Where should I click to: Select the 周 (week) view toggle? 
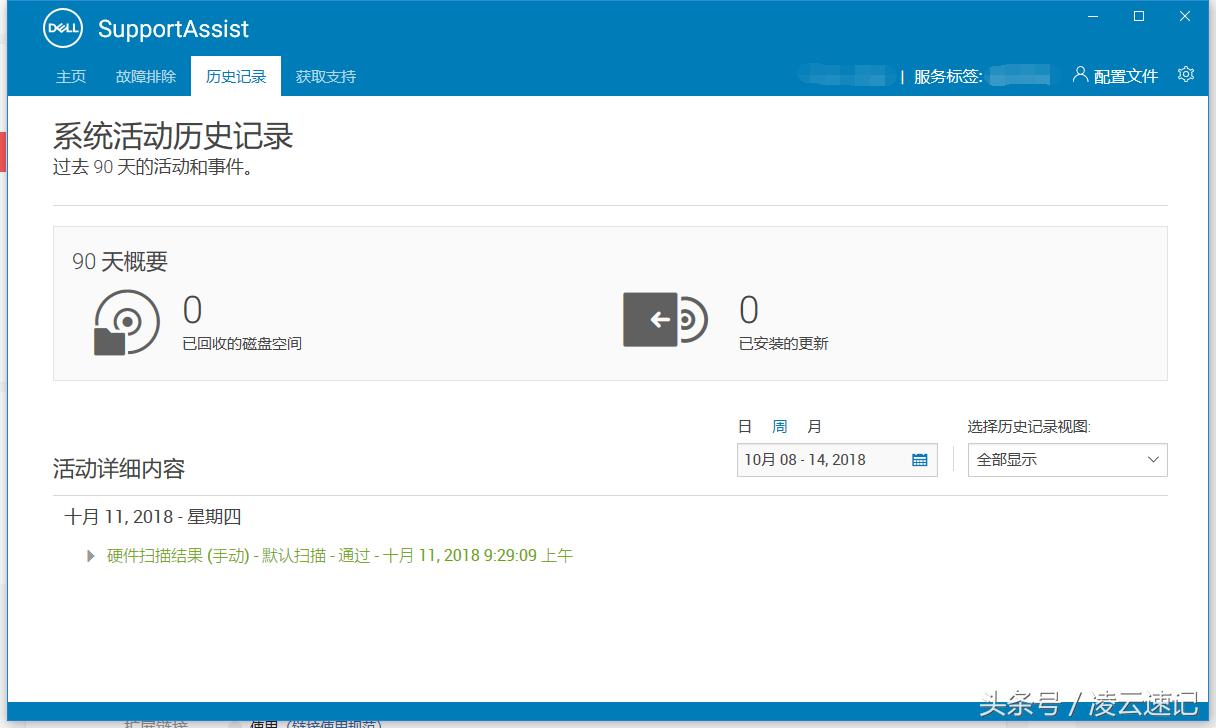pyautogui.click(x=778, y=425)
